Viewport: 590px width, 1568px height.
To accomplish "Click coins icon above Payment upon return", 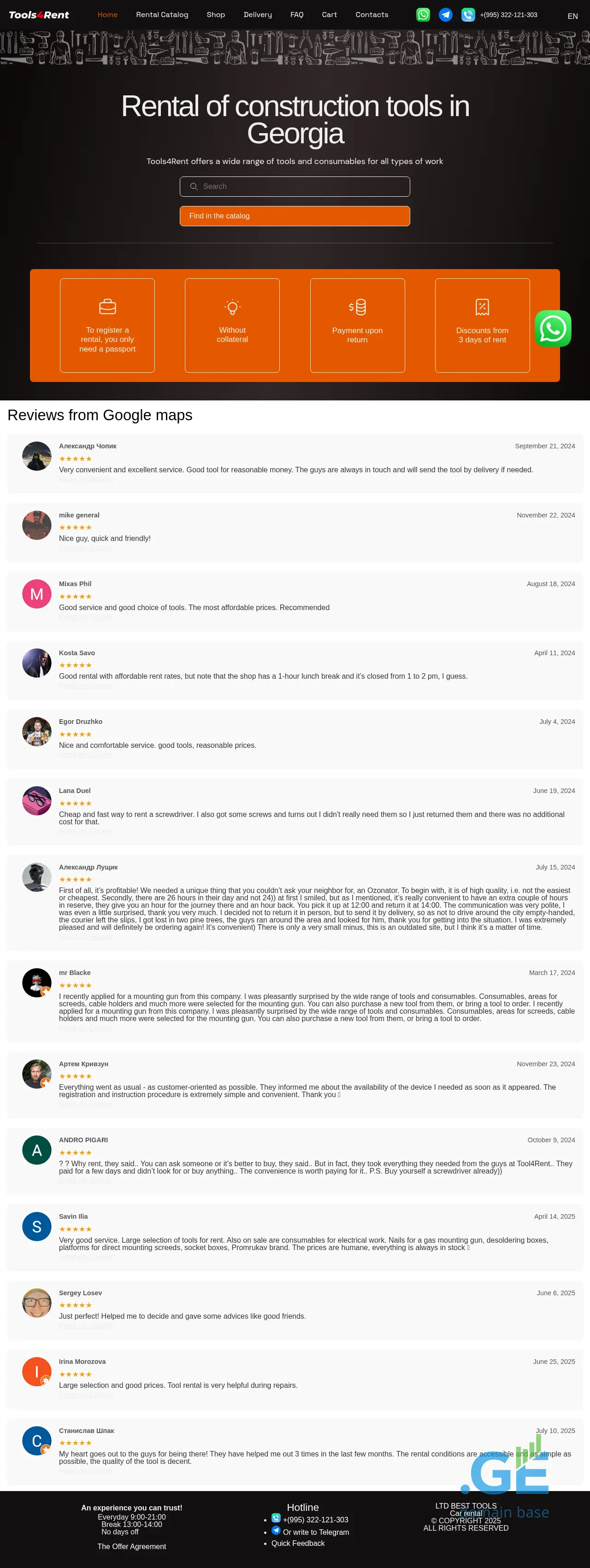I will pos(357,307).
